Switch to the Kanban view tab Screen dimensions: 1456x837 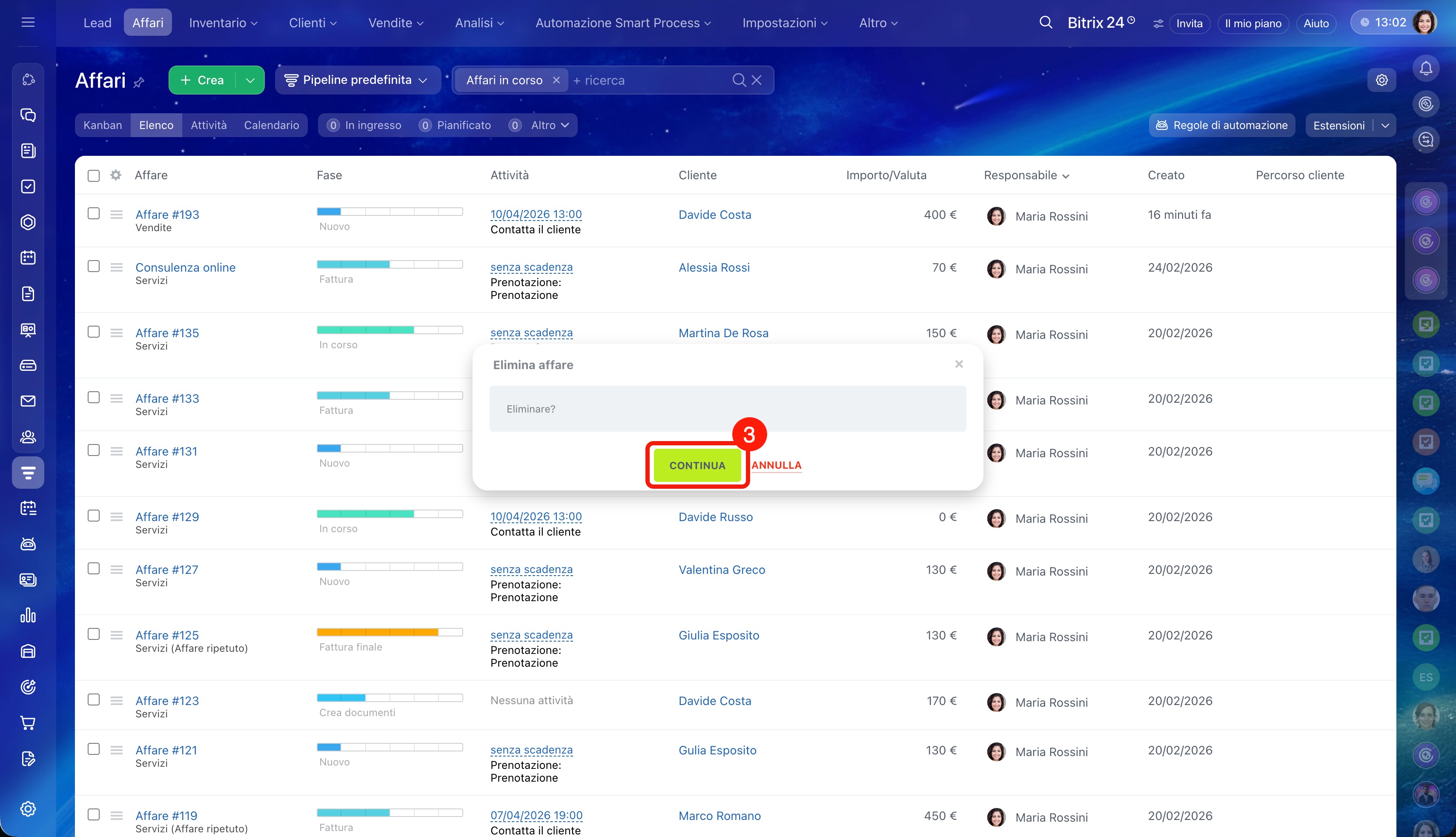pos(102,125)
